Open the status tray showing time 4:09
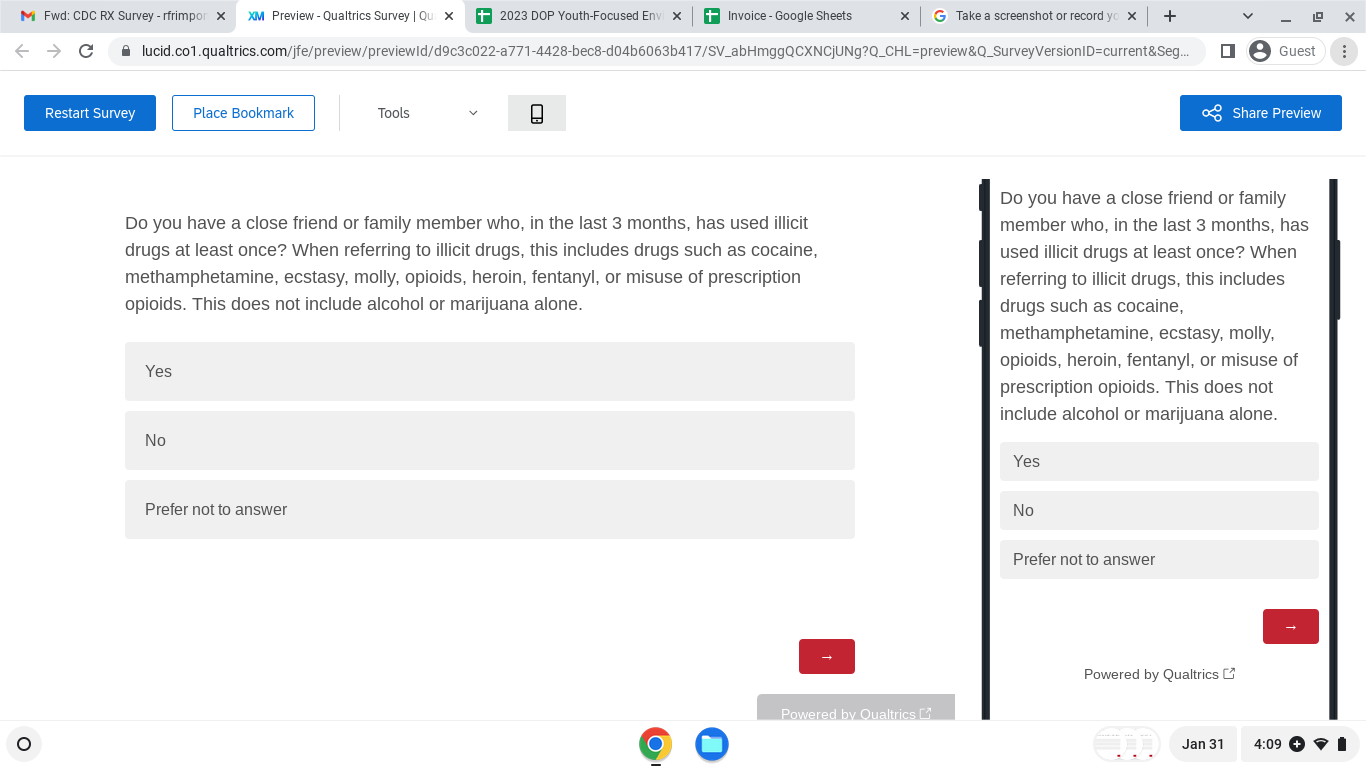Viewport: 1366px width, 768px height. coord(1301,744)
